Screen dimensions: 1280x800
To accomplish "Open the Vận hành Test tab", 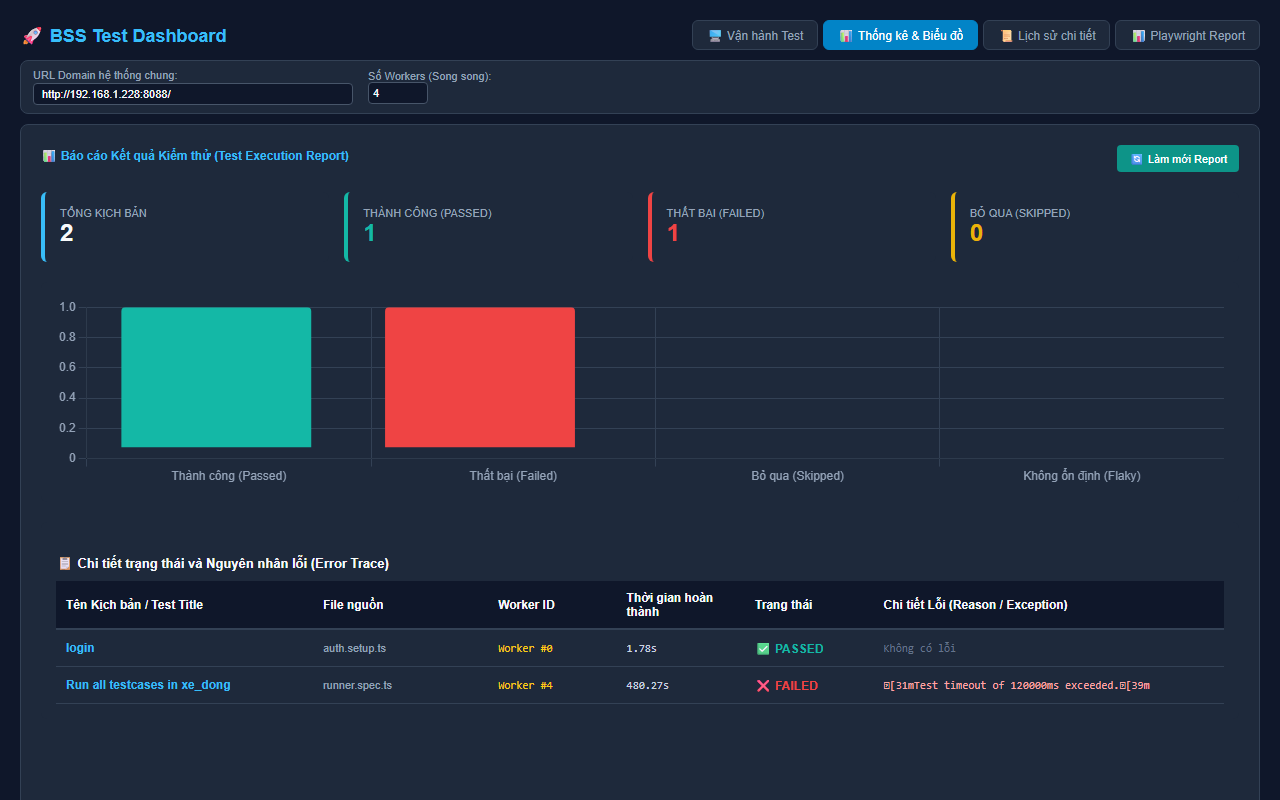I will click(755, 35).
